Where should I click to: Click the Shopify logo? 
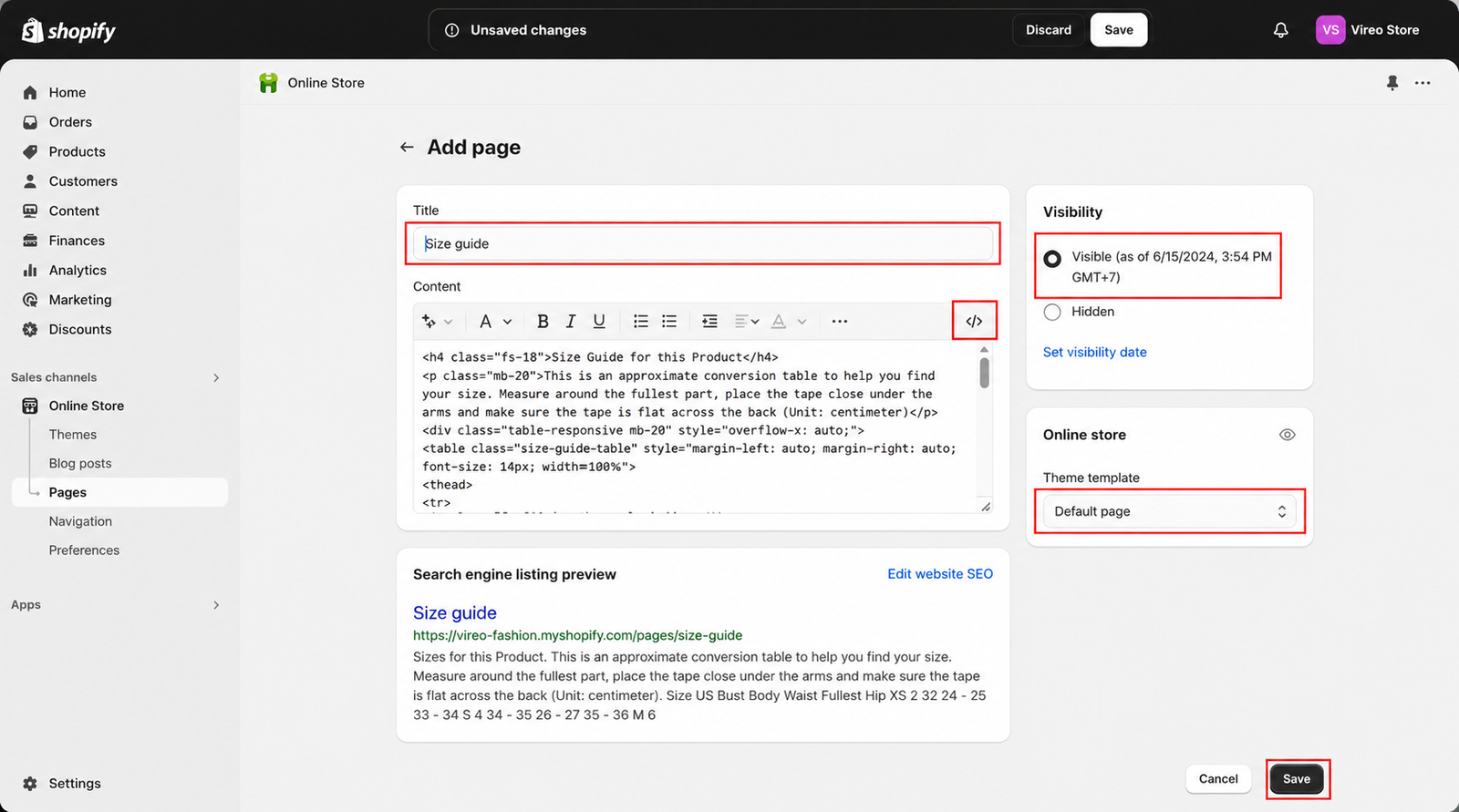click(x=68, y=30)
